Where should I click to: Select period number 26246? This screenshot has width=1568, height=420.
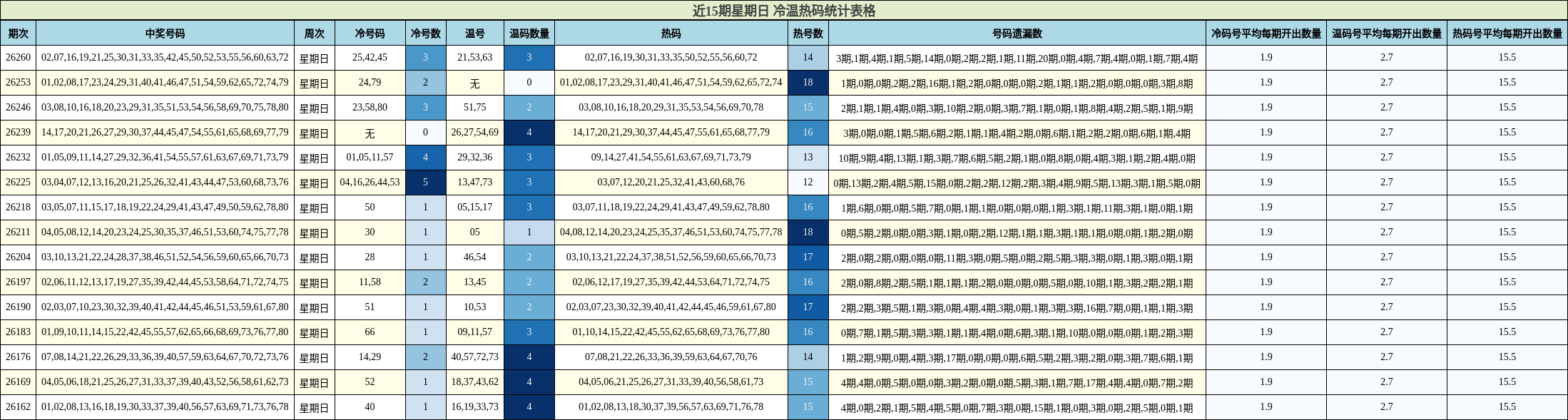[x=19, y=108]
